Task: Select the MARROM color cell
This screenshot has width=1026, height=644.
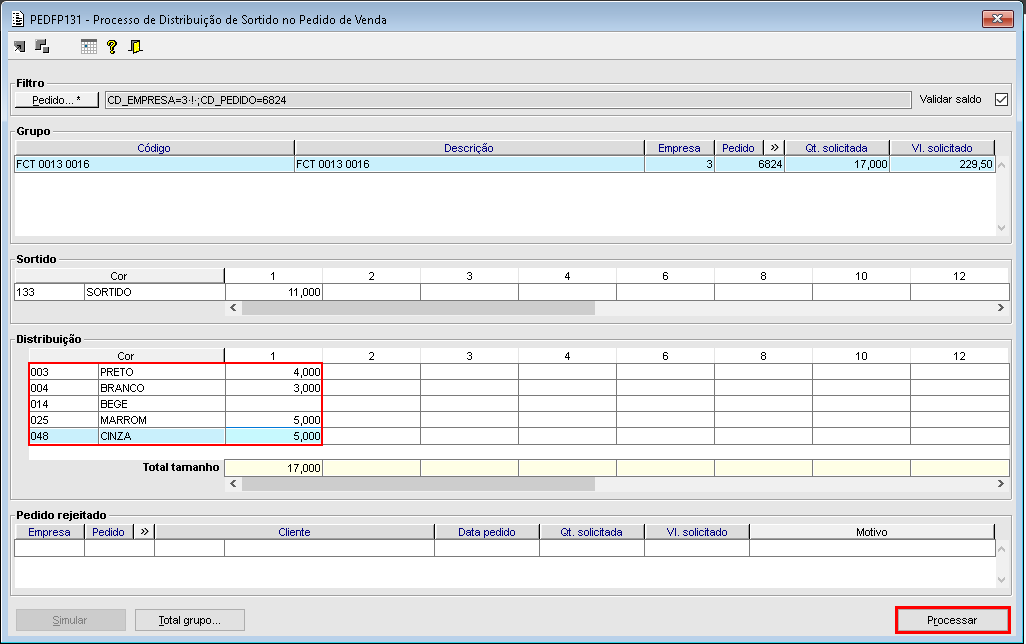Action: [x=162, y=420]
